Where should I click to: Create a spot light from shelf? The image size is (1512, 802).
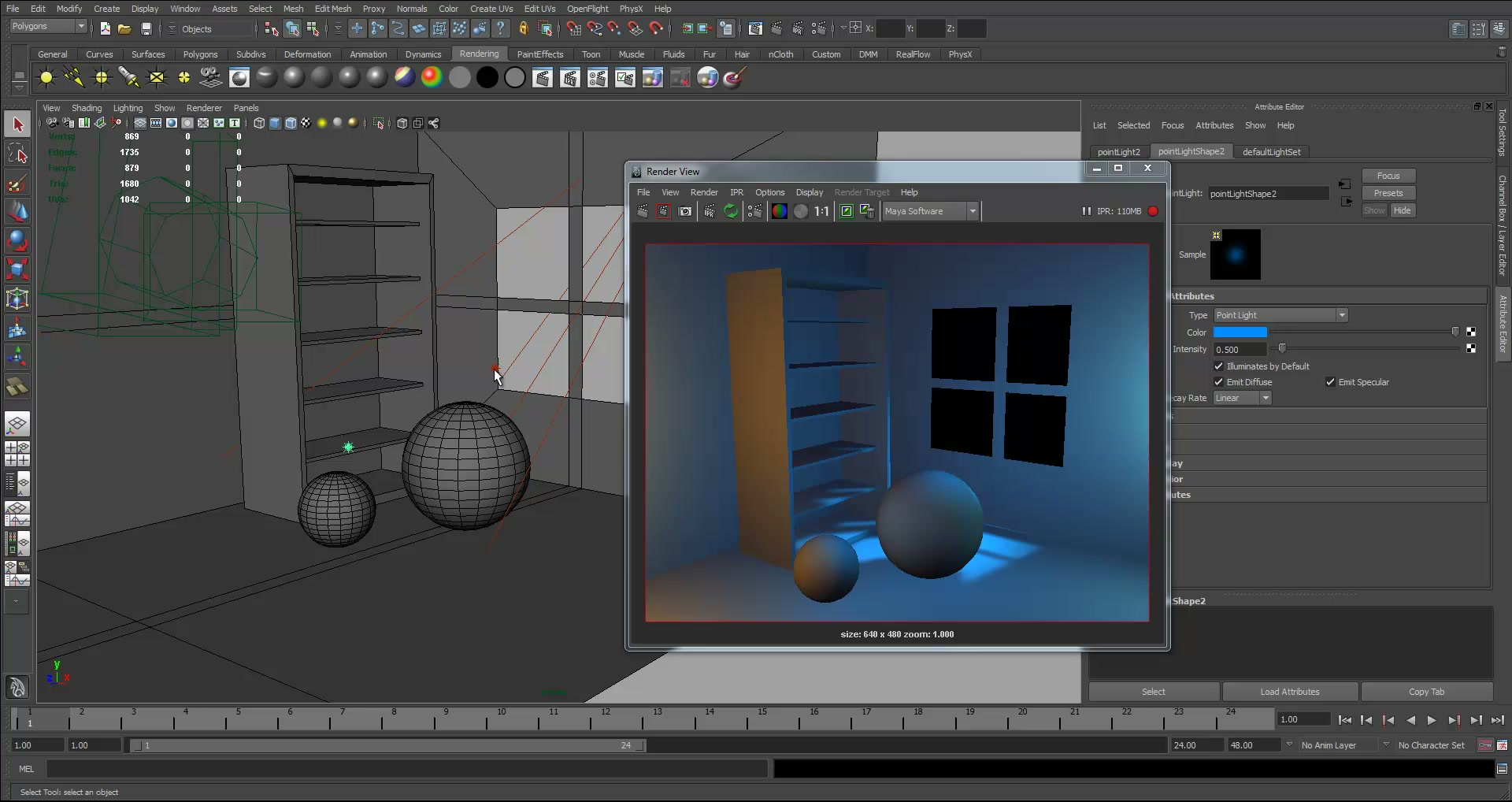pos(128,77)
